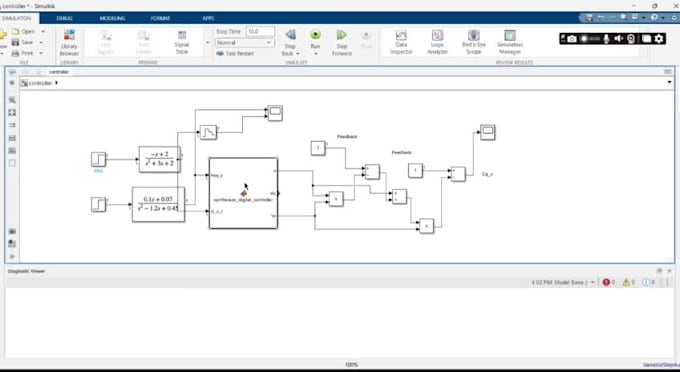Open the Library Browser
This screenshot has height=372, width=680.
click(69, 42)
